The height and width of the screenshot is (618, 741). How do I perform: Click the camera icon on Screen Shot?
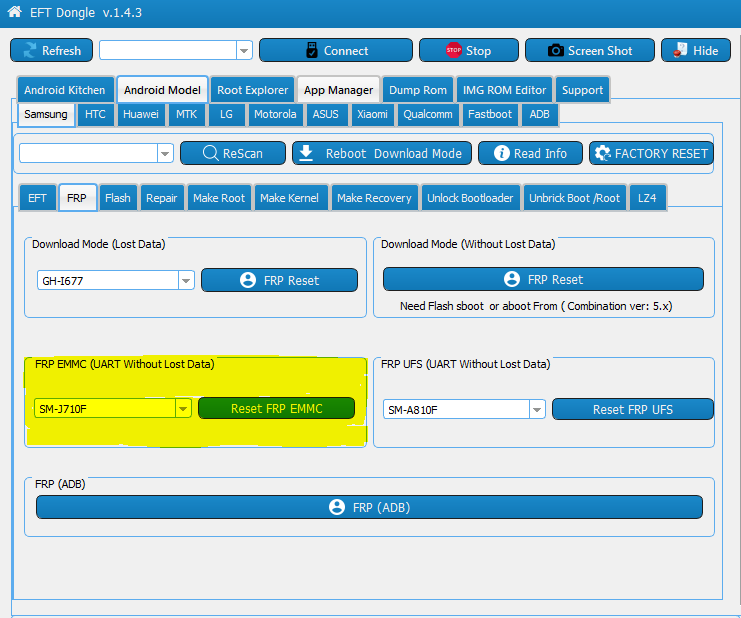coord(555,51)
